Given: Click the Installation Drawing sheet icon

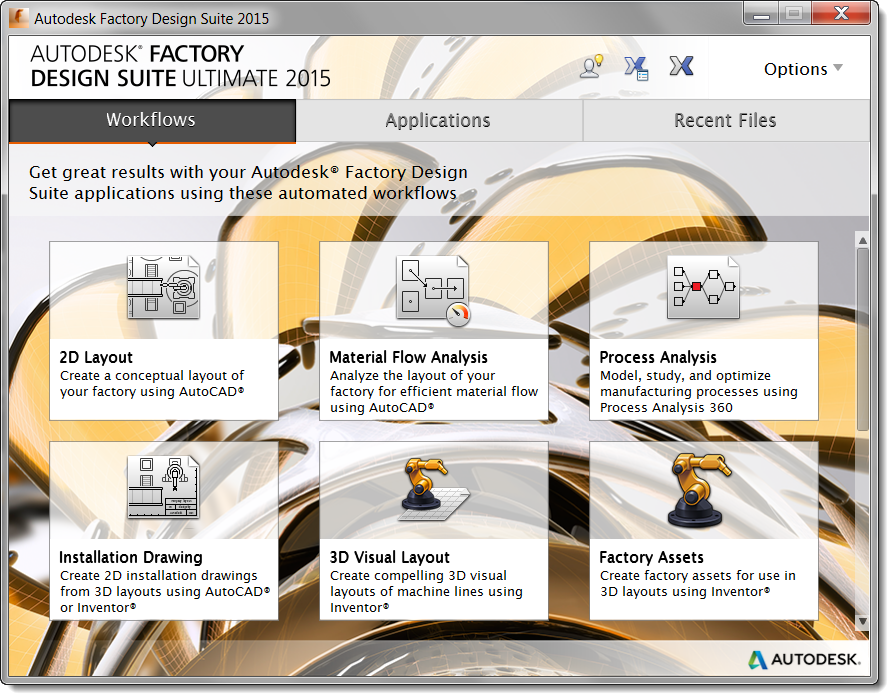Looking at the screenshot, I should 163,487.
